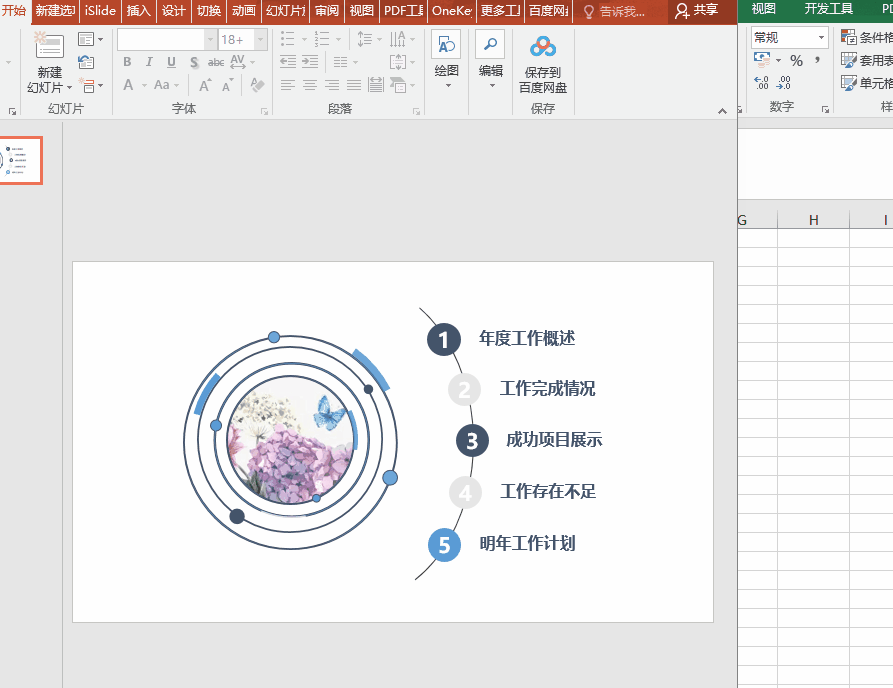Toggle Italic formatting
893x688 pixels.
(149, 62)
